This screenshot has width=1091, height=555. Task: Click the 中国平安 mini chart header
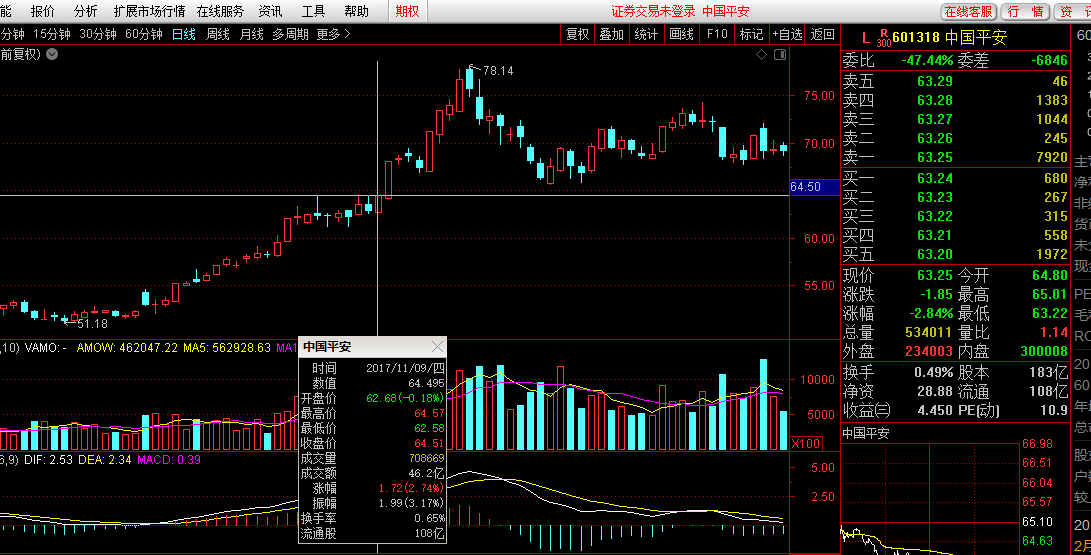pyautogui.click(x=866, y=433)
